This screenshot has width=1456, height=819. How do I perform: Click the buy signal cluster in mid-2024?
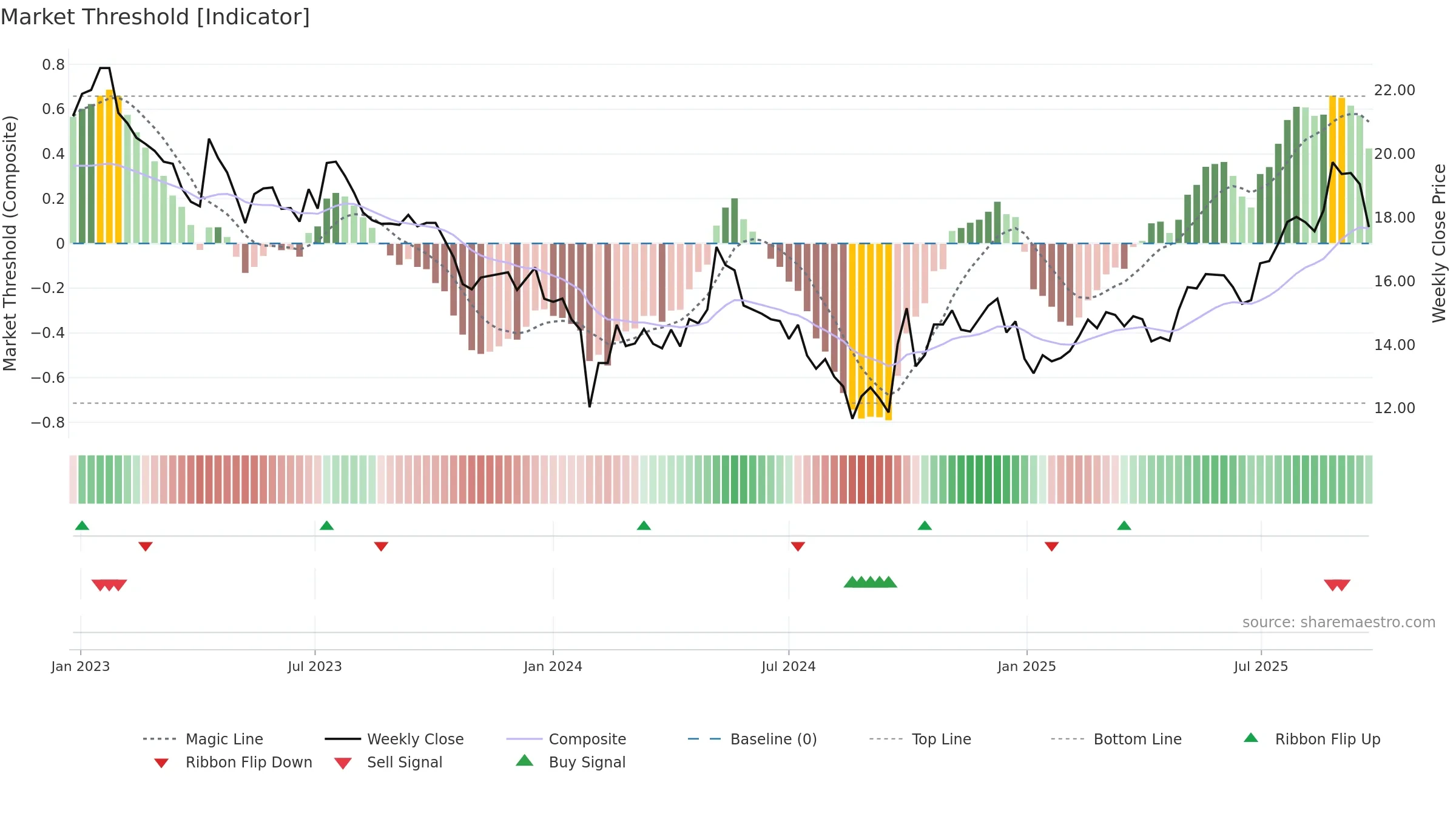pyautogui.click(x=871, y=582)
